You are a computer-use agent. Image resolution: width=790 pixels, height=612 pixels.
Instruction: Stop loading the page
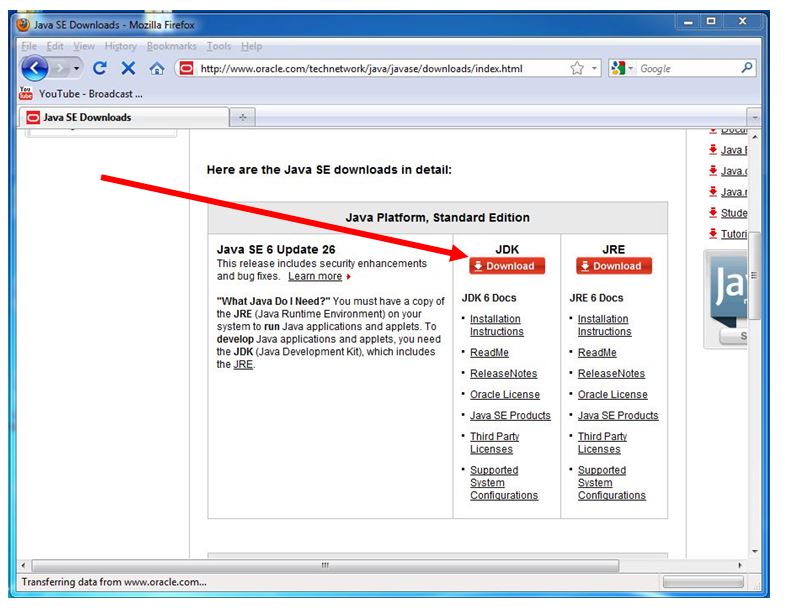pyautogui.click(x=128, y=69)
